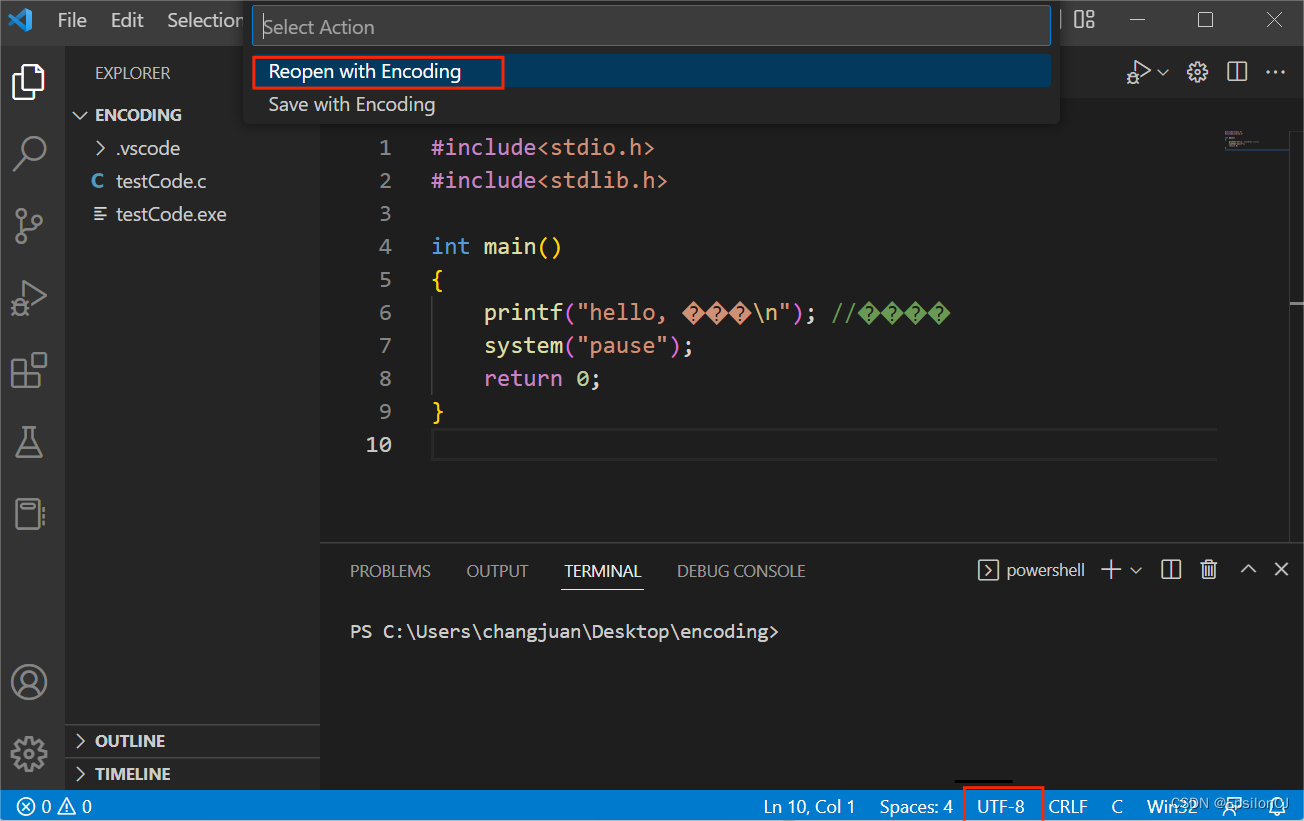Switch to the TERMINAL tab
Image resolution: width=1304 pixels, height=821 pixels.
click(x=602, y=571)
